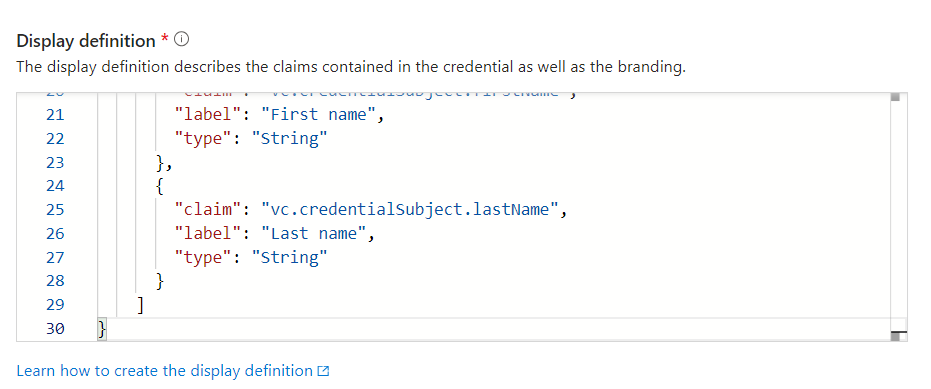Click the opening brace on line 24

click(x=159, y=186)
